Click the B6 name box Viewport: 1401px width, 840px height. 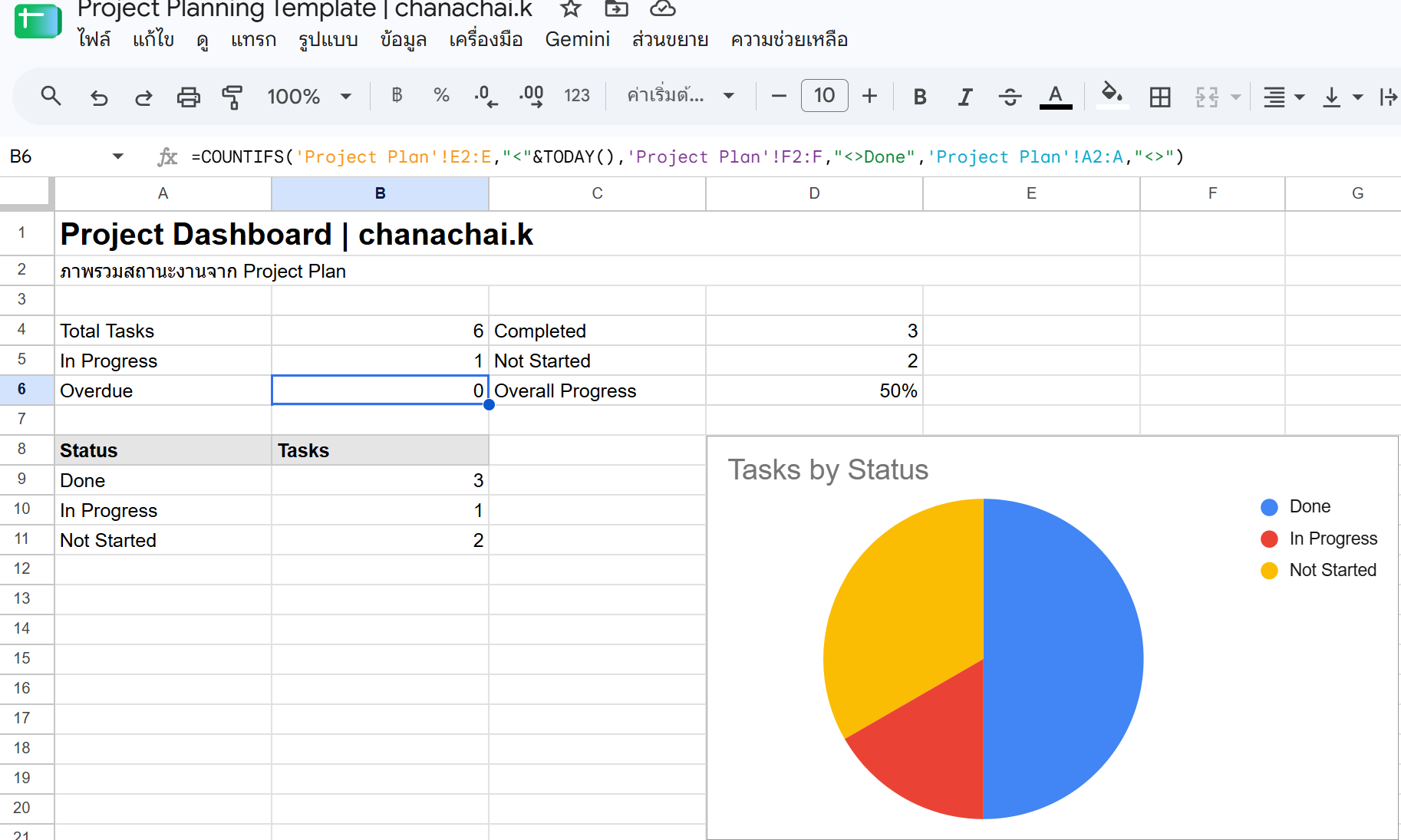[54, 156]
